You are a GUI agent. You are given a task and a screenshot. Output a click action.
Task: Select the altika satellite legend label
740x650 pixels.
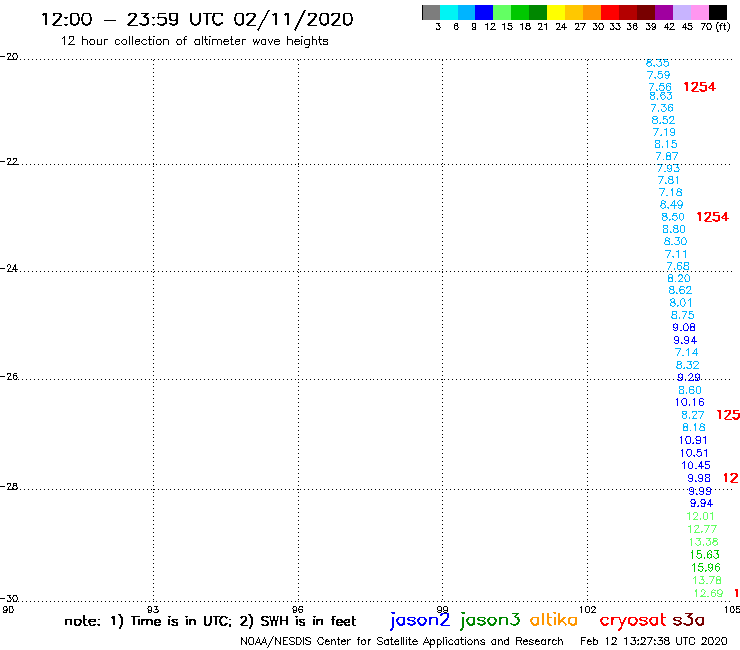554,619
